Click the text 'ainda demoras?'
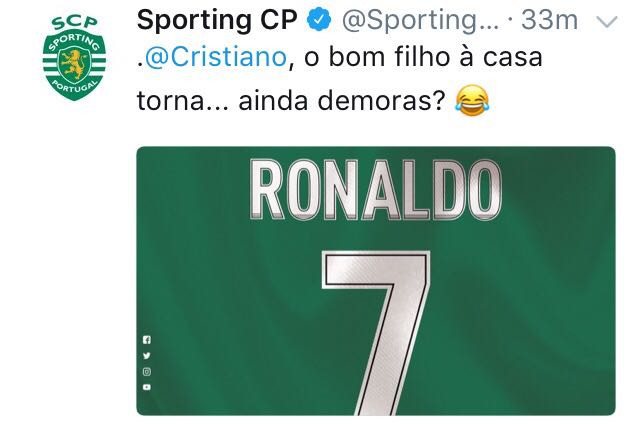This screenshot has width=640, height=426. coord(342,101)
